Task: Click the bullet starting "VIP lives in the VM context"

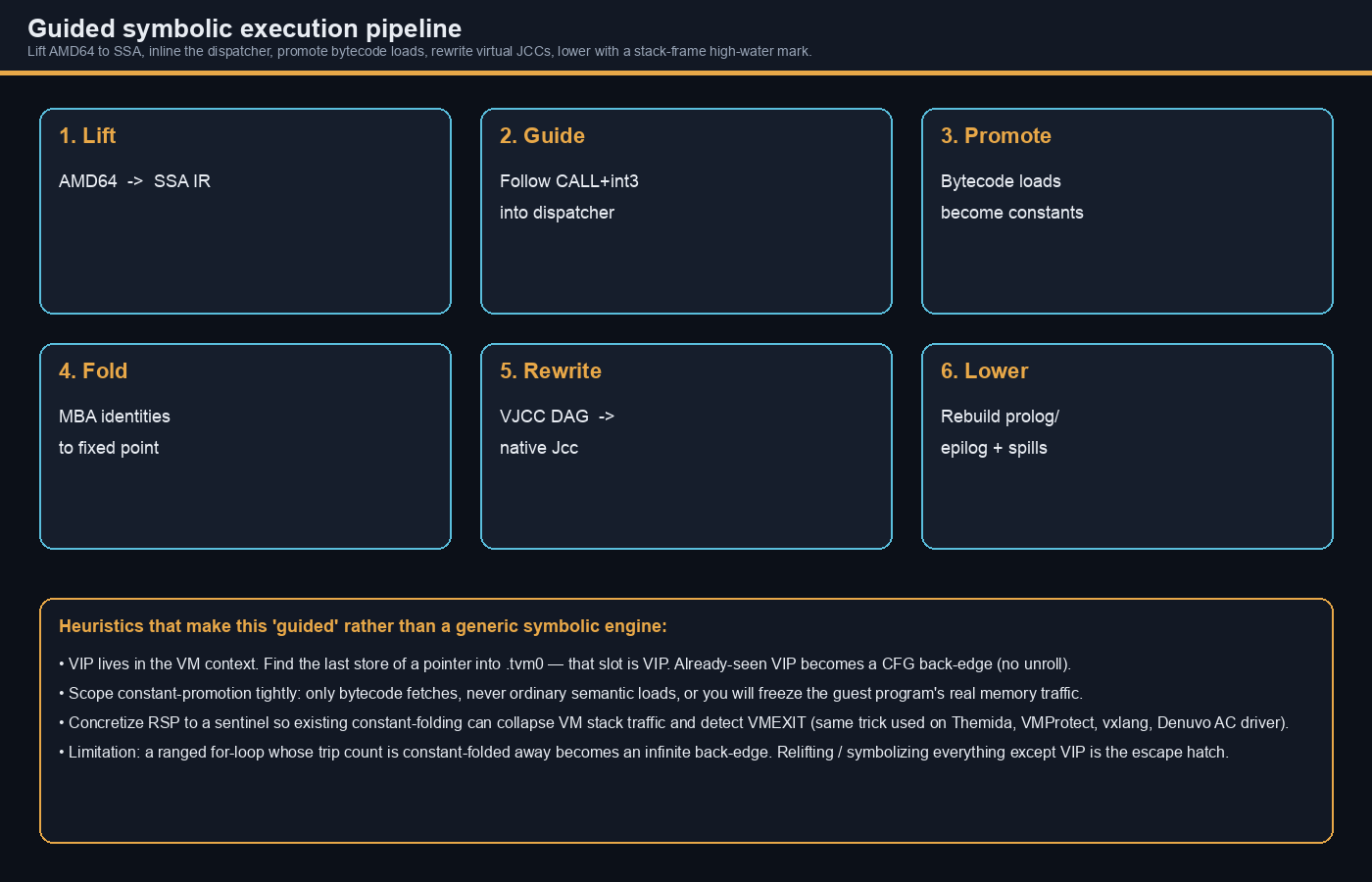Action: 564,663
